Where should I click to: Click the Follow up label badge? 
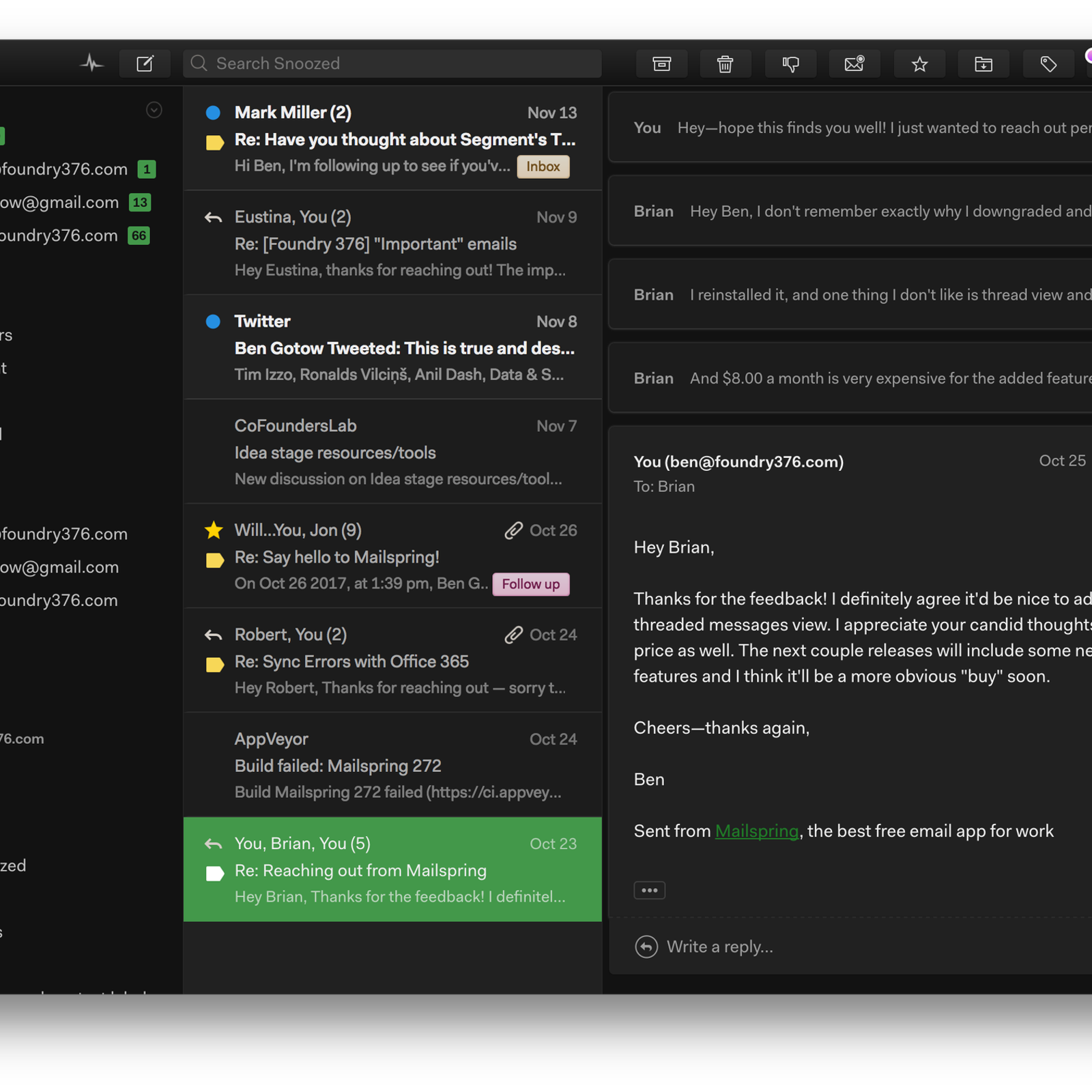(531, 584)
